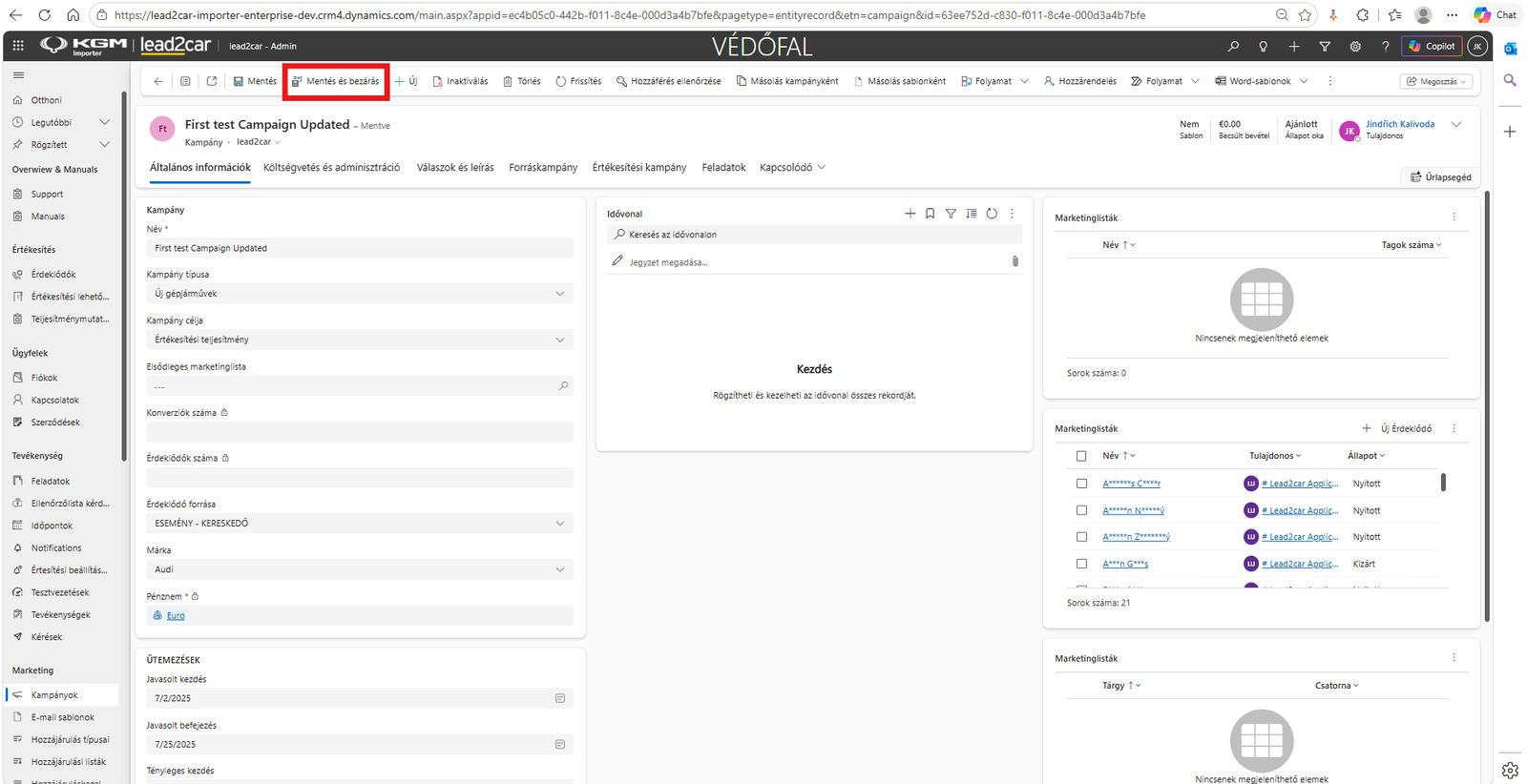Open the help question mark icon
The width and height of the screenshot is (1527, 784).
pyautogui.click(x=1386, y=46)
